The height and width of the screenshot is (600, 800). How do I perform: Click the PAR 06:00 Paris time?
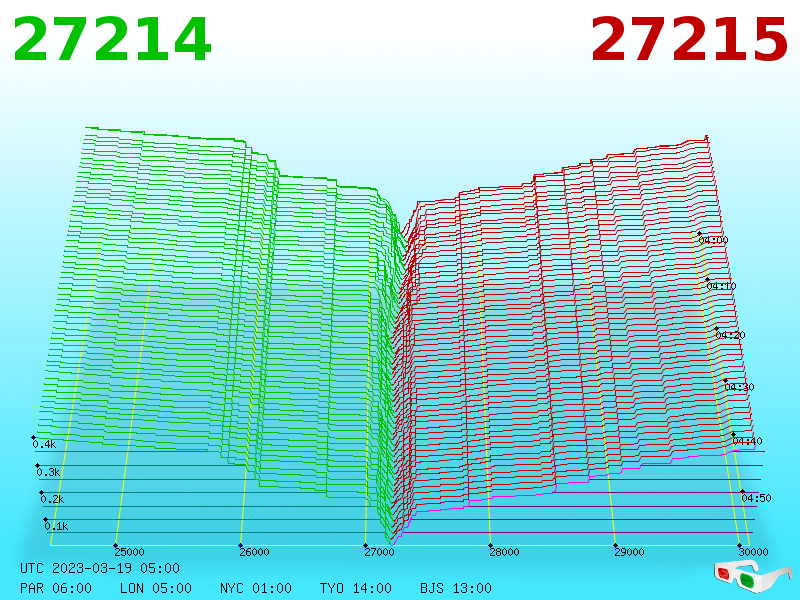[x=56, y=588]
